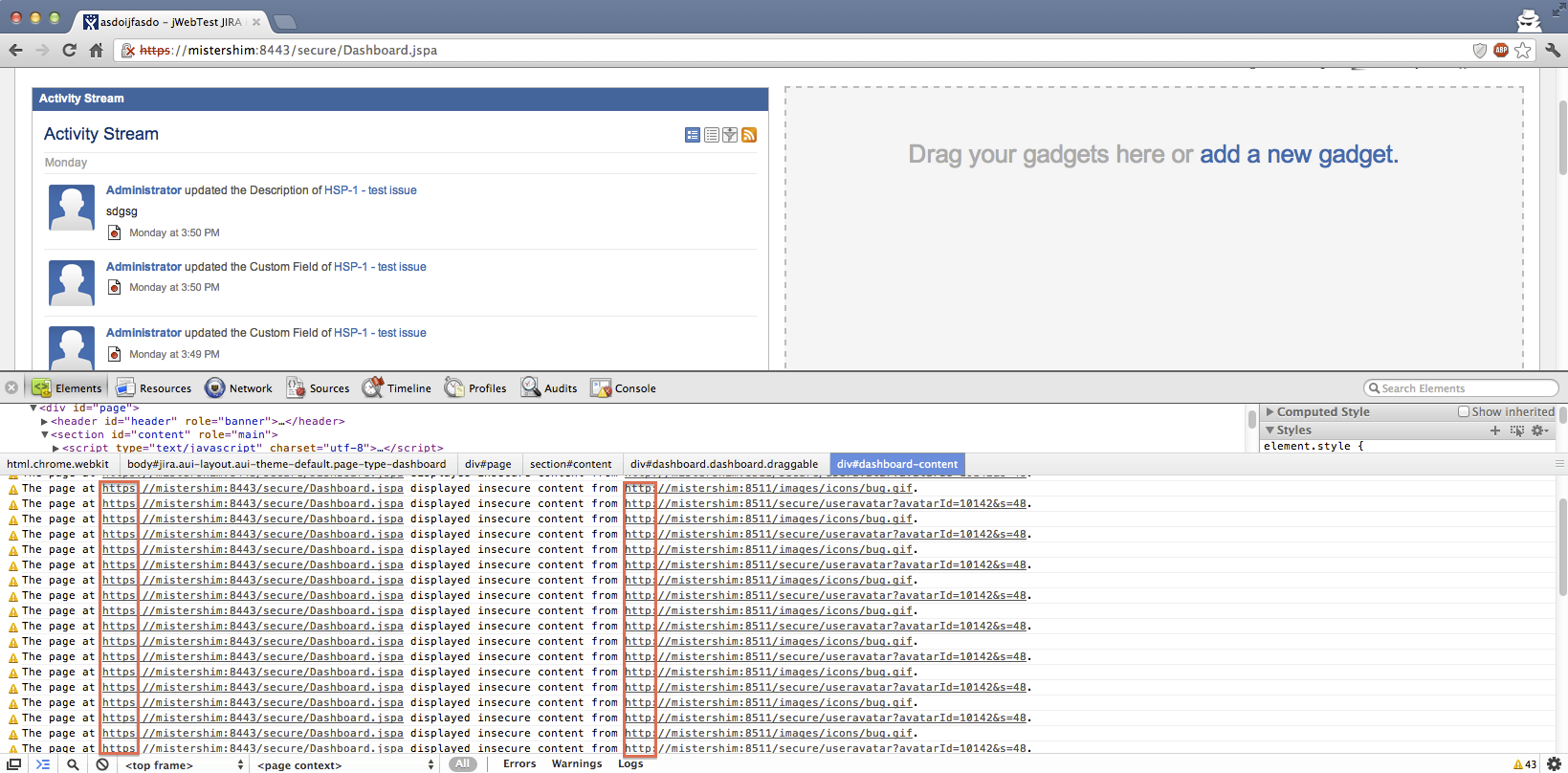Expand the header id="header" node
The width and height of the screenshot is (1568, 773).
pyautogui.click(x=45, y=421)
